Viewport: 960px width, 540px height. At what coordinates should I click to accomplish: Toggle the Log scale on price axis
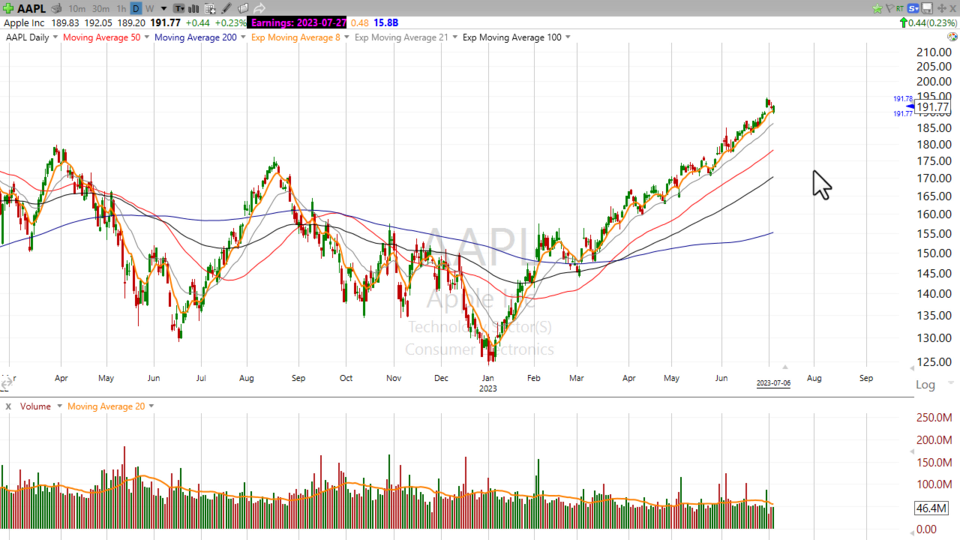[925, 385]
